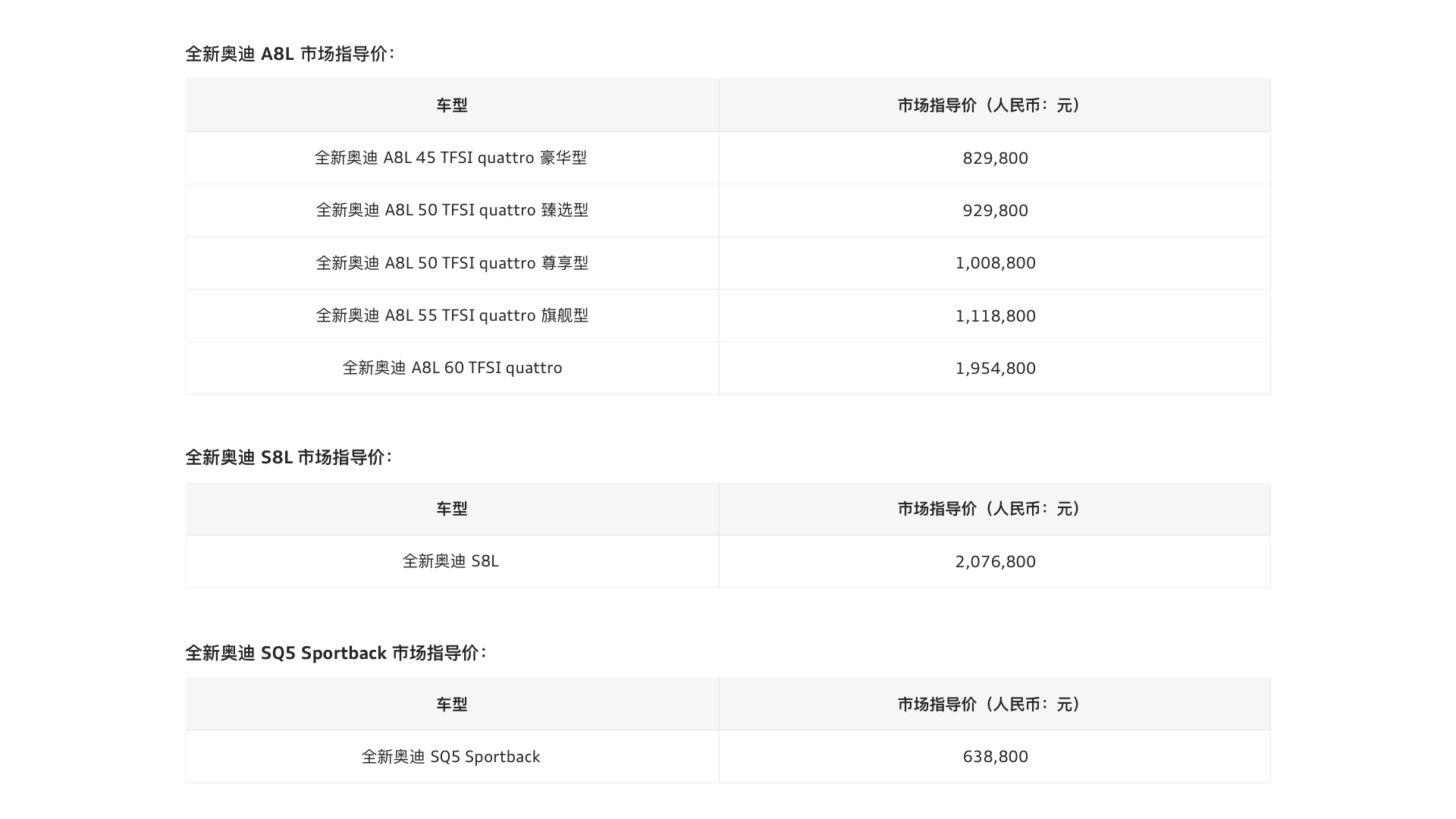Image resolution: width=1456 pixels, height=819 pixels.
Task: Click the 全新奥迪 A8L 市场指导价 heading
Action: [x=290, y=54]
